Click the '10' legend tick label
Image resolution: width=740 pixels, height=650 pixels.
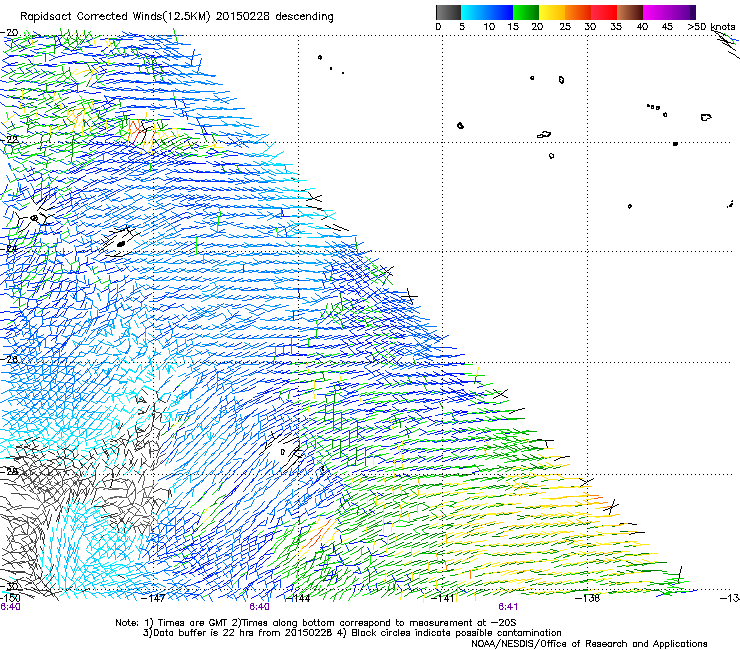pyautogui.click(x=489, y=26)
